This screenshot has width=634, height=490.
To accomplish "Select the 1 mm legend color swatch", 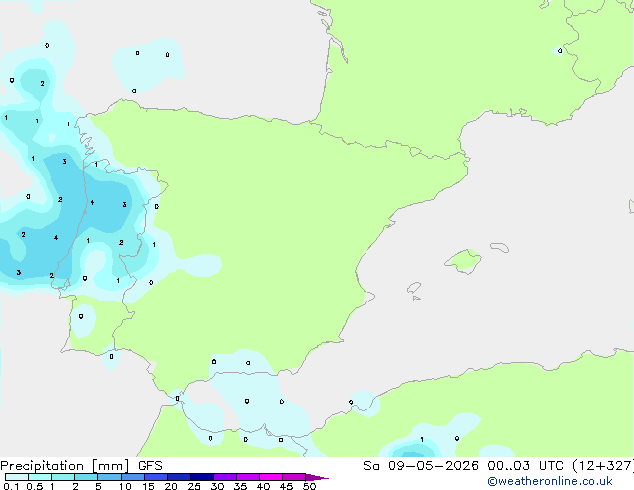I will coord(63,477).
